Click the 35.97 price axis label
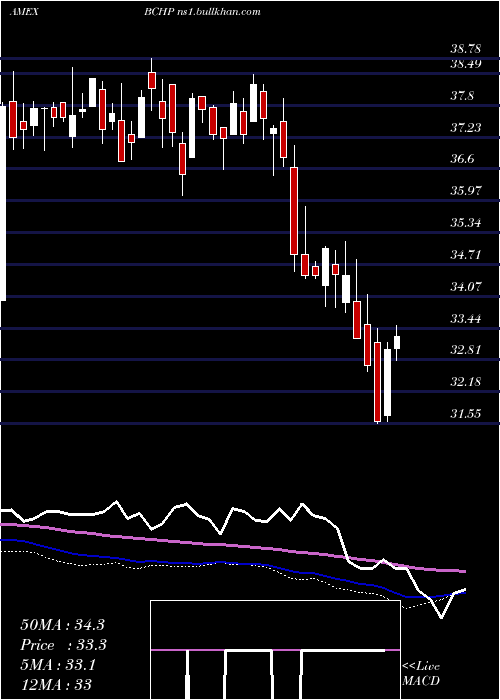Screen dimensions: 500x700 [466, 191]
